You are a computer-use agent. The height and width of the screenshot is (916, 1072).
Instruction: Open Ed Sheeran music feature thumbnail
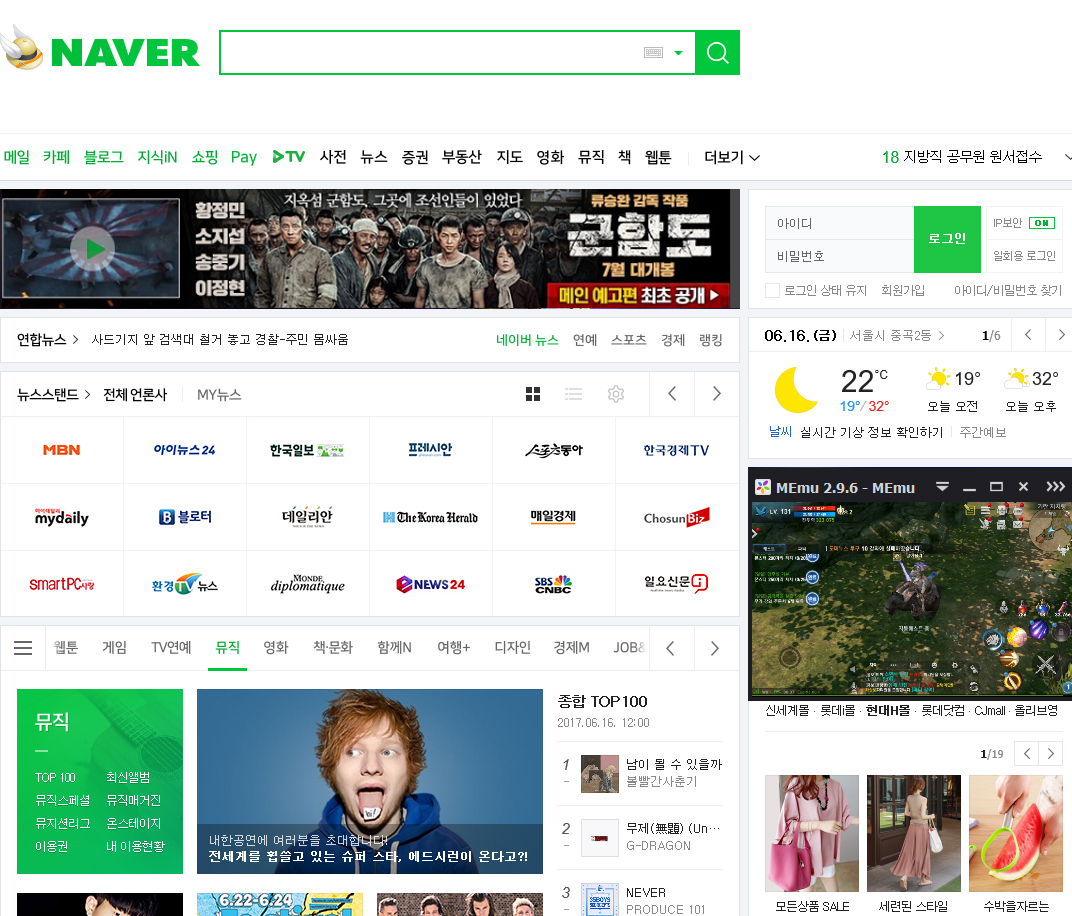(369, 780)
